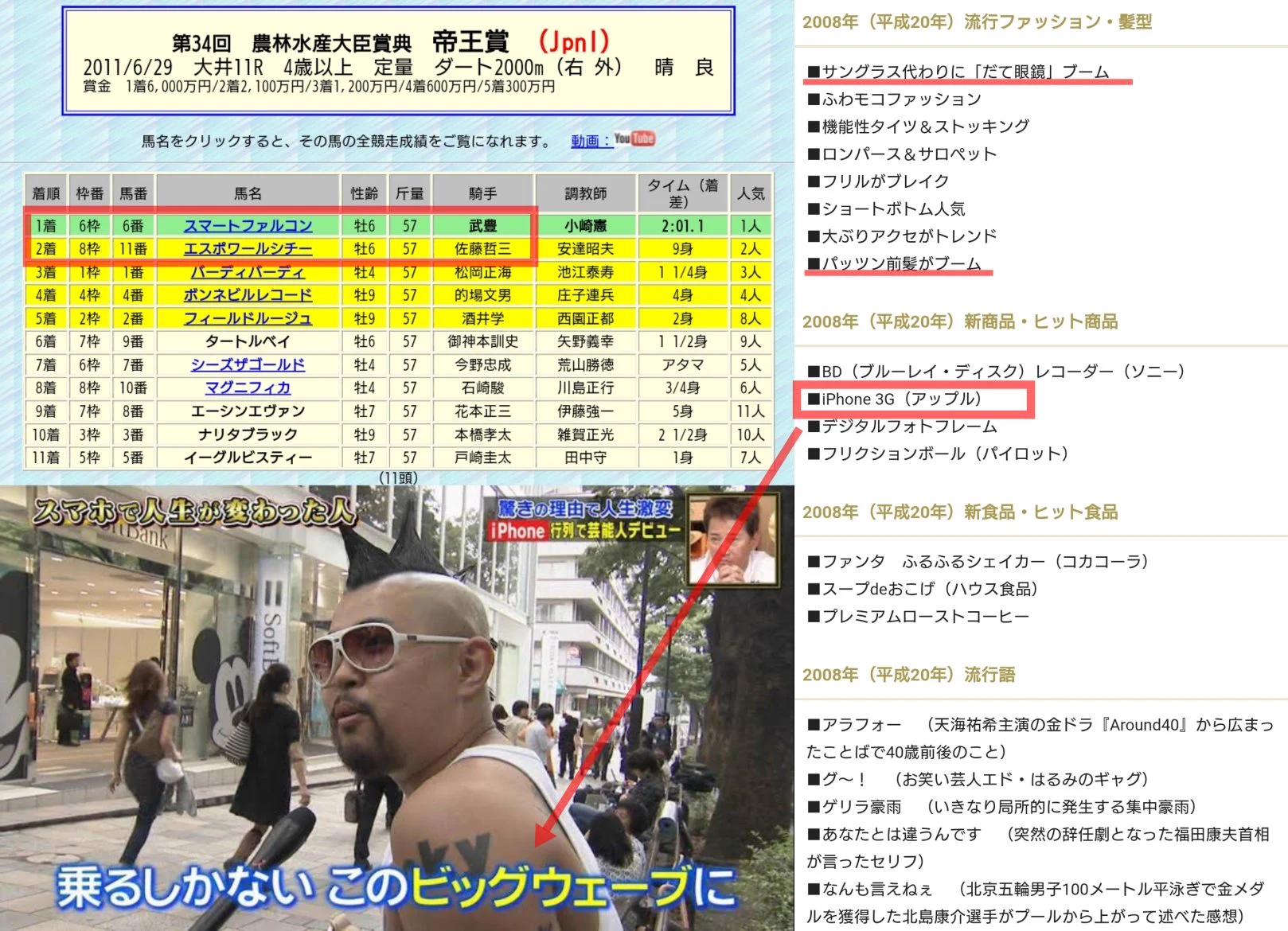Select jockey cell 佐藤哲三
Viewport: 1288px width, 931px height.
point(482,248)
